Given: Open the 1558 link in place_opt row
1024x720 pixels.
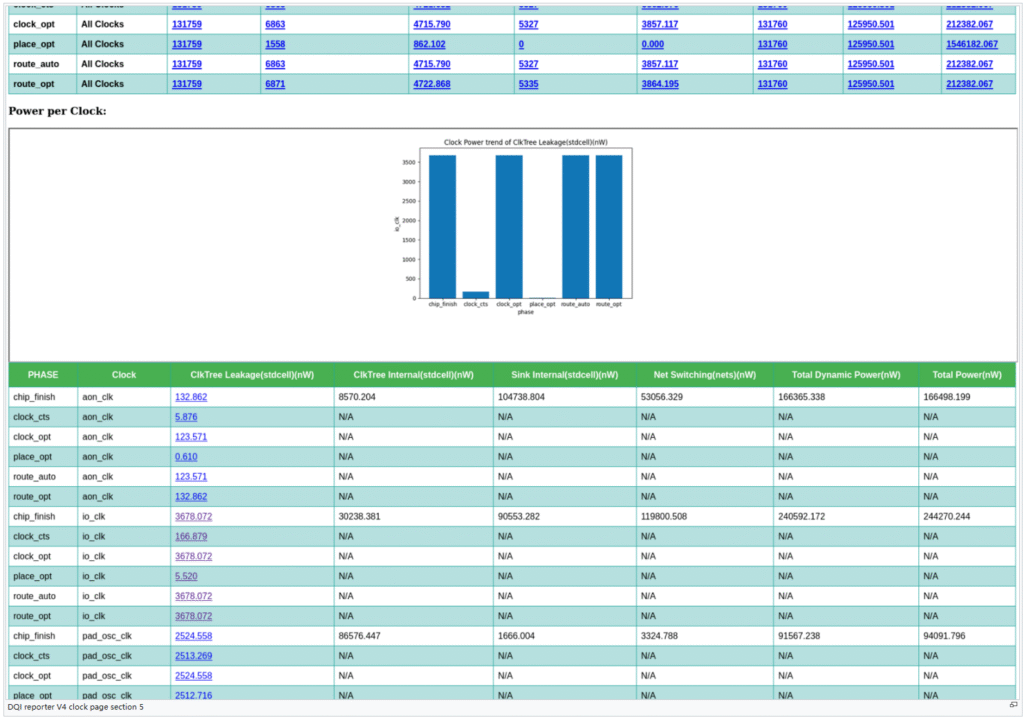Looking at the screenshot, I should point(274,44).
